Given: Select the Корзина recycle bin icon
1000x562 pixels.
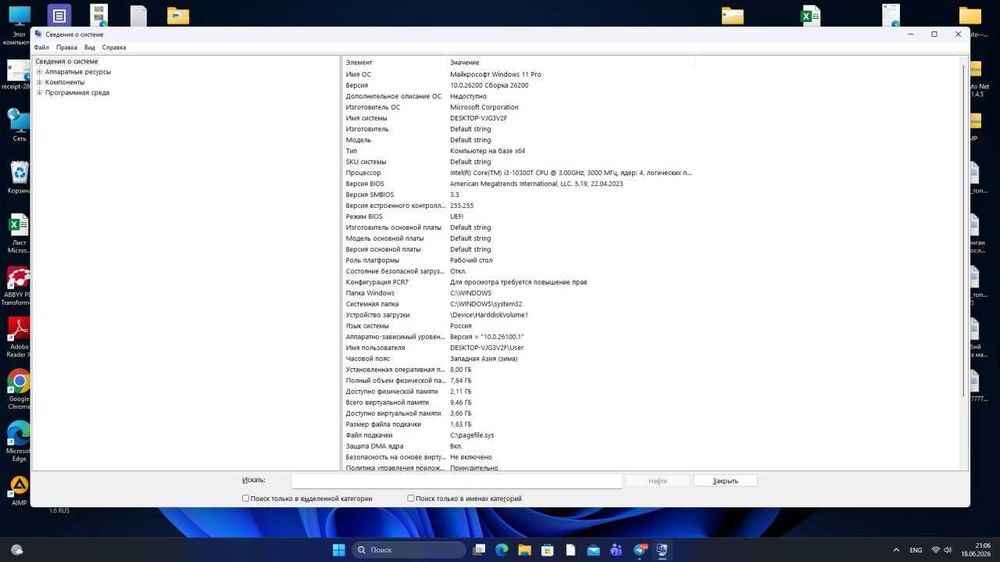Looking at the screenshot, I should [x=18, y=177].
